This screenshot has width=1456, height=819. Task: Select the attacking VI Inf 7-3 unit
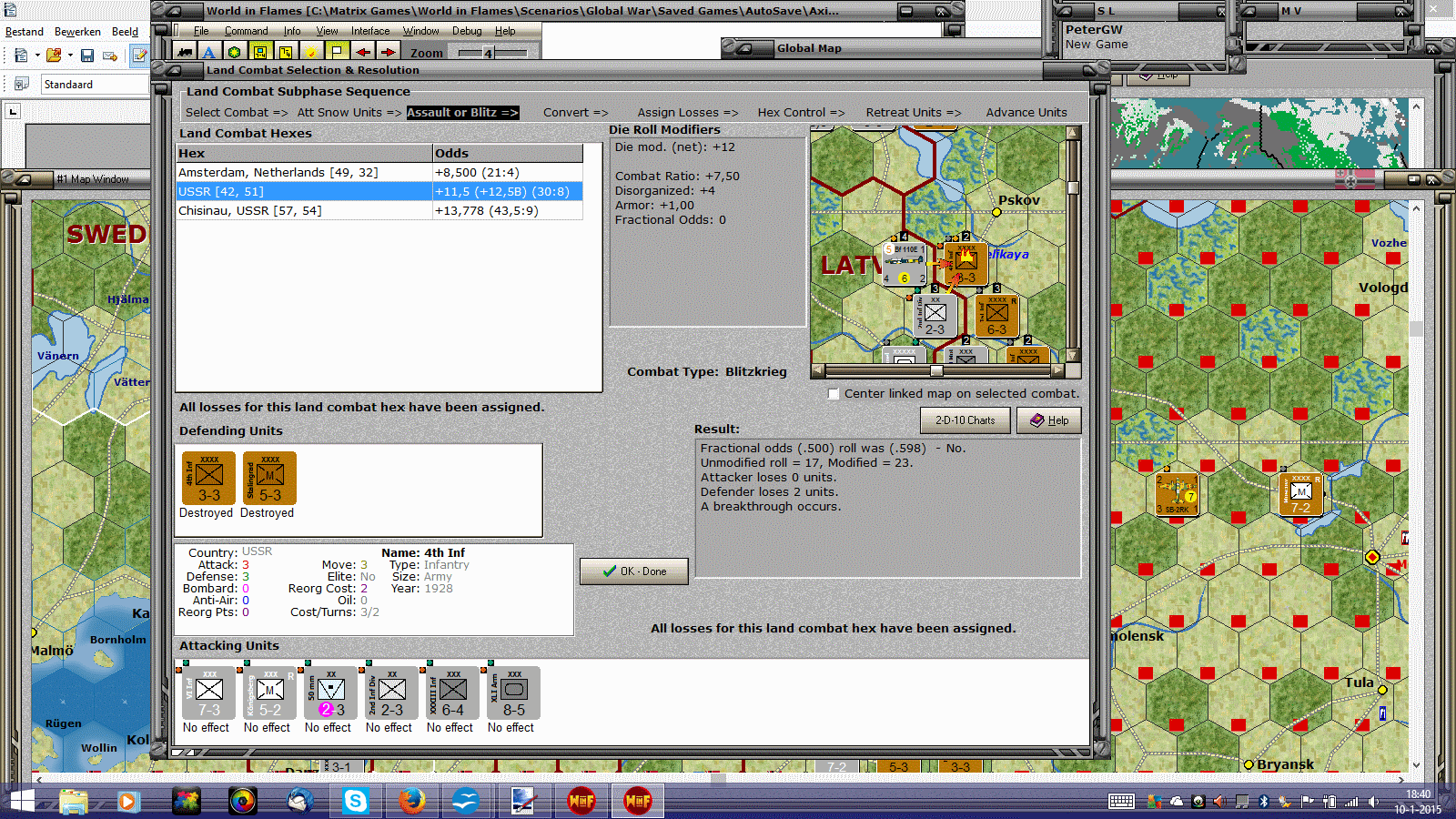[x=209, y=693]
